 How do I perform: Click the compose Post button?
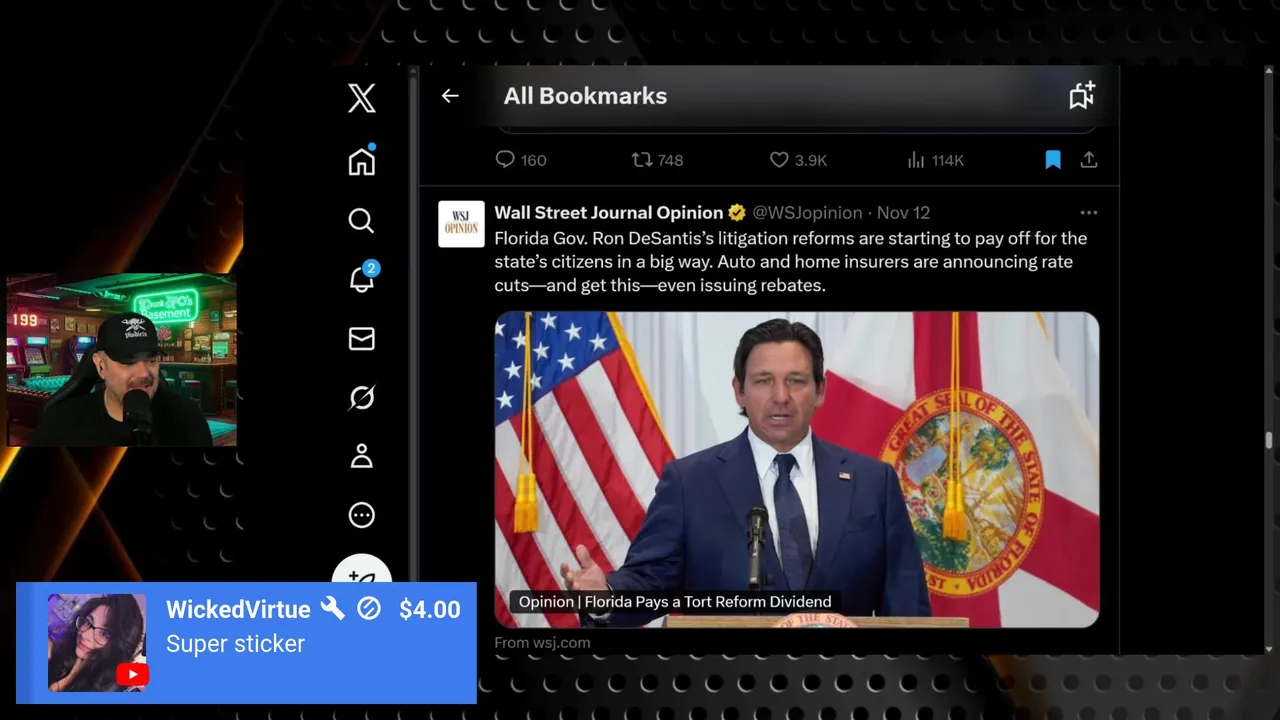[362, 572]
